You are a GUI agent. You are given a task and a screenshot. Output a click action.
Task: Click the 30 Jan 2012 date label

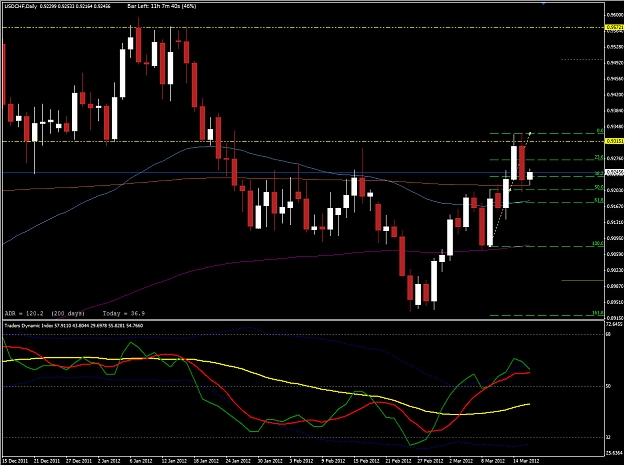271,461
